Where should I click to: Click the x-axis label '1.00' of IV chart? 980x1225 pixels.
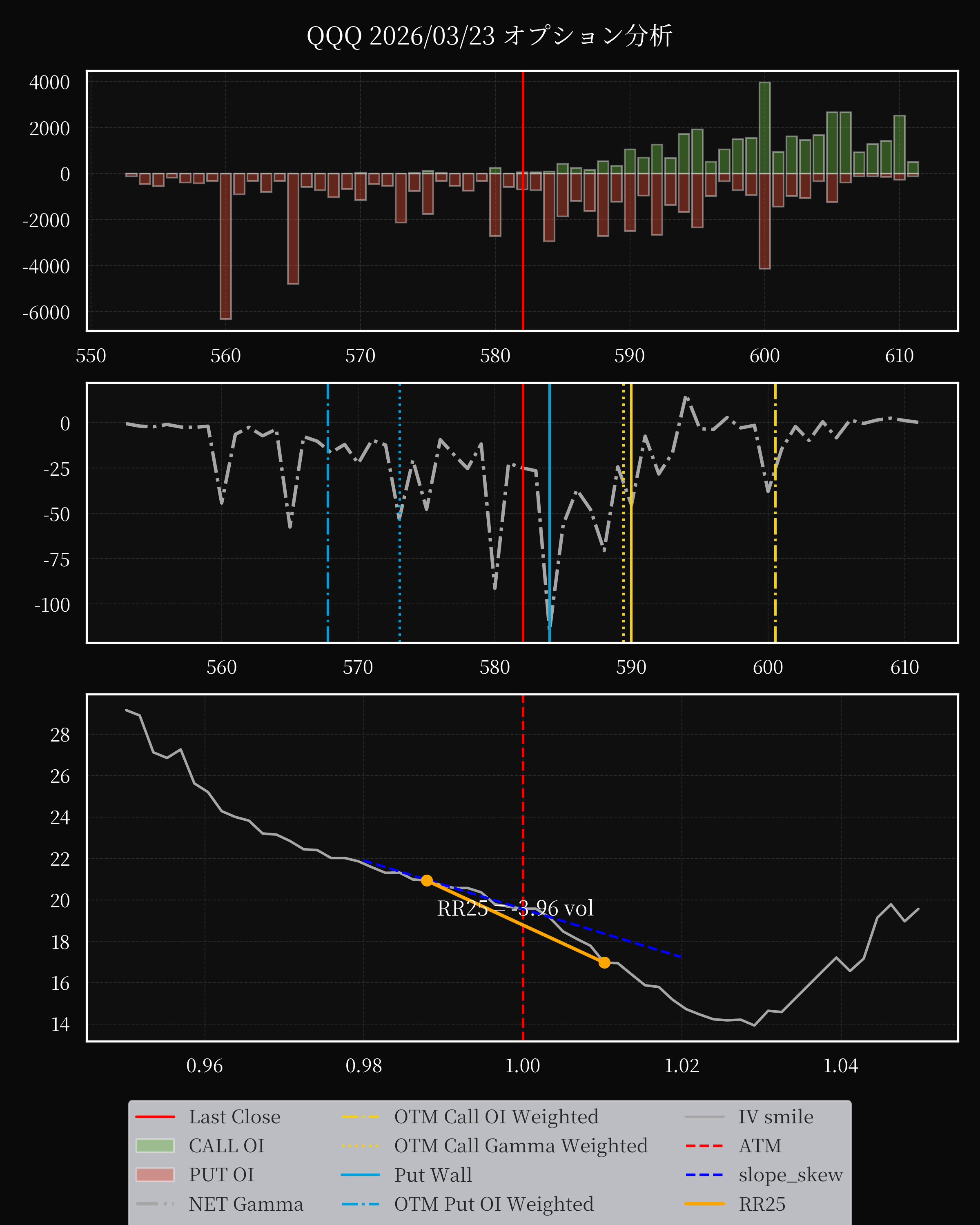tap(523, 1065)
